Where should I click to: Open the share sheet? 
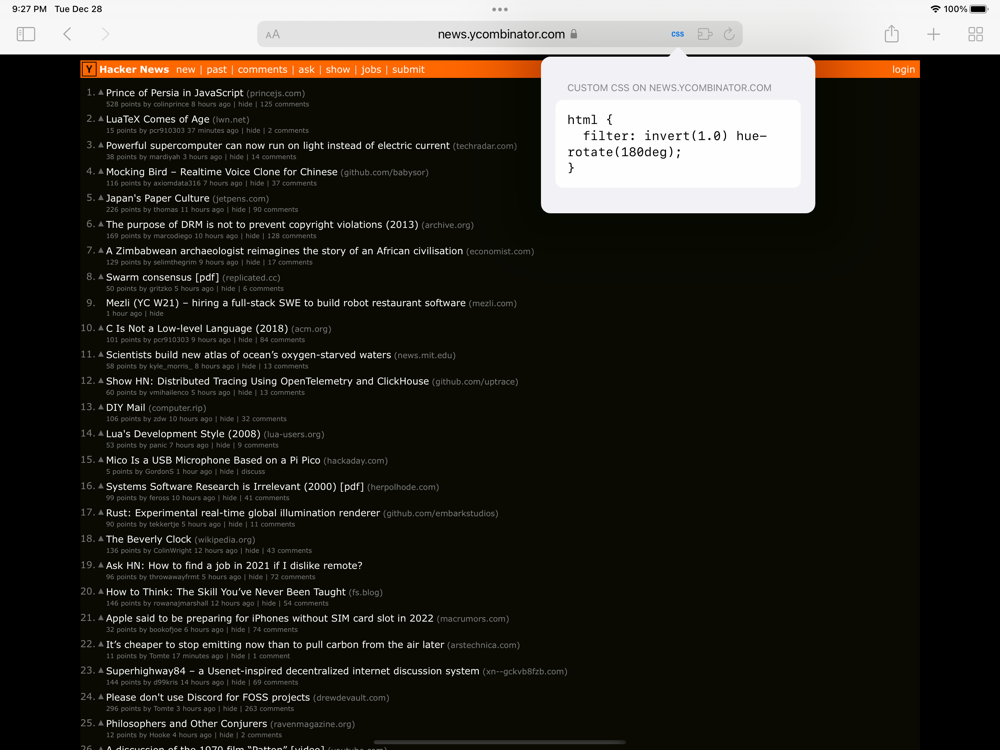pyautogui.click(x=892, y=34)
